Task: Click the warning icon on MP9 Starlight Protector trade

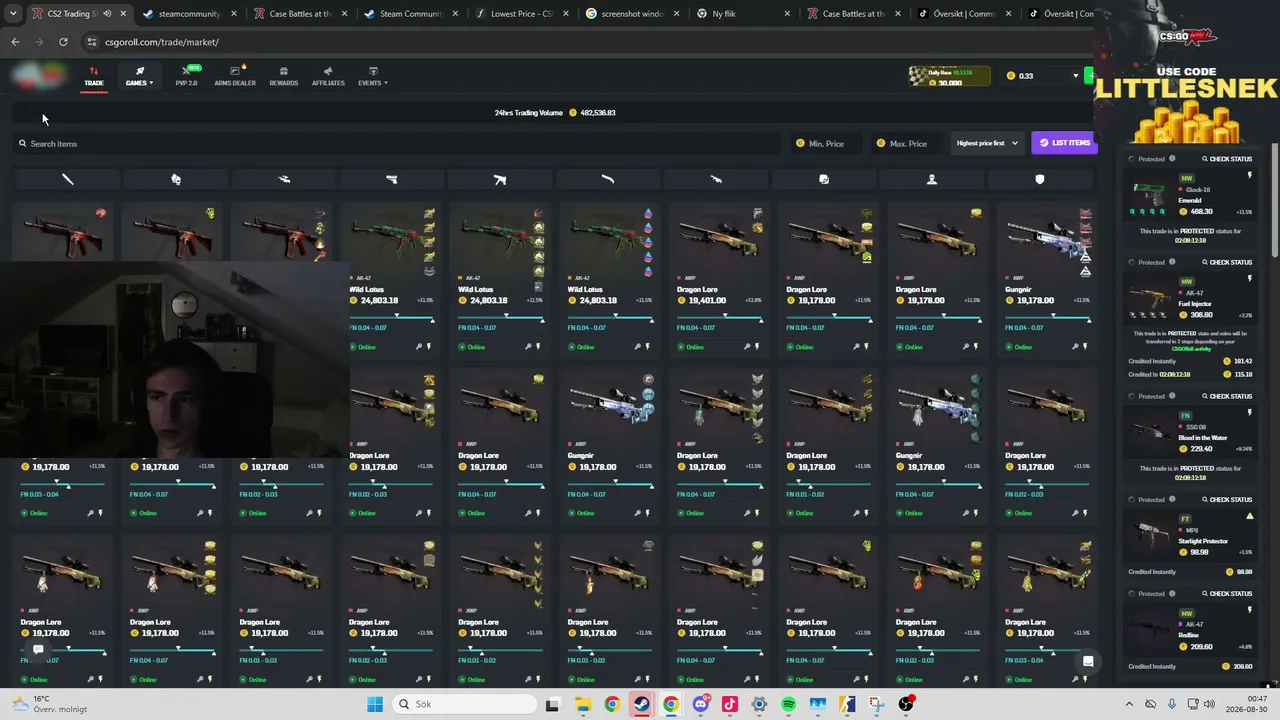Action: point(1249,517)
